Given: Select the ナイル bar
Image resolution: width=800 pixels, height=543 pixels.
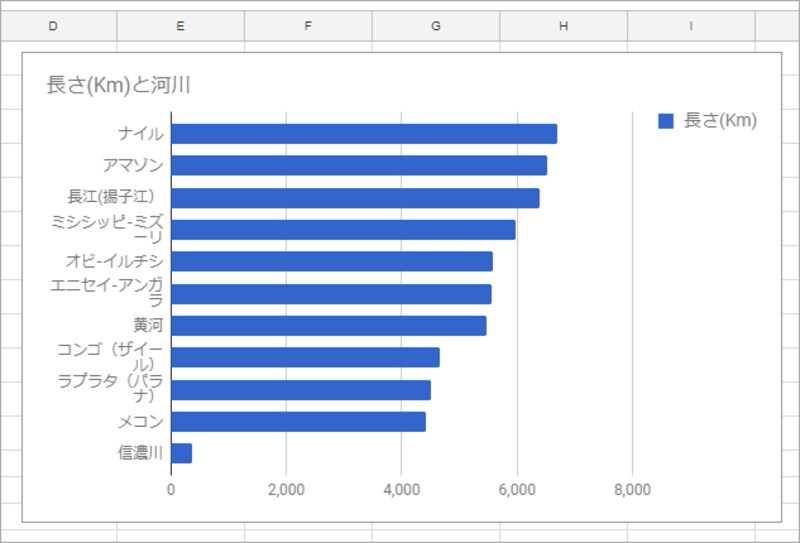Looking at the screenshot, I should point(364,134).
